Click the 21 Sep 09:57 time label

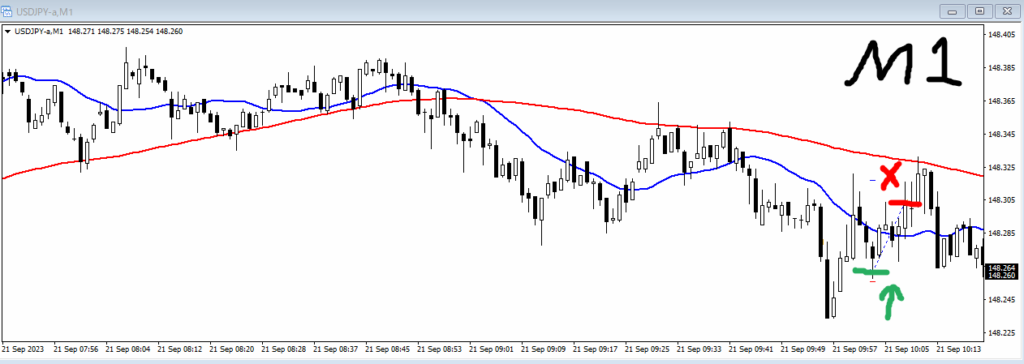pos(855,349)
